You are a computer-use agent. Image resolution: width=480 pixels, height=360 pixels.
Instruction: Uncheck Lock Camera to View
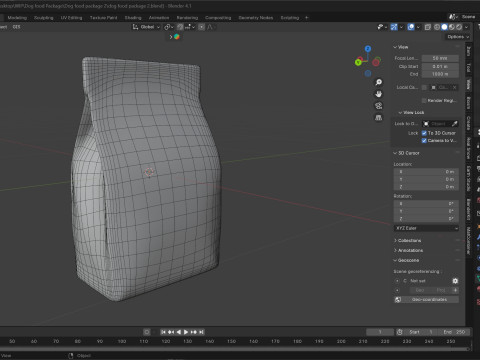point(424,141)
